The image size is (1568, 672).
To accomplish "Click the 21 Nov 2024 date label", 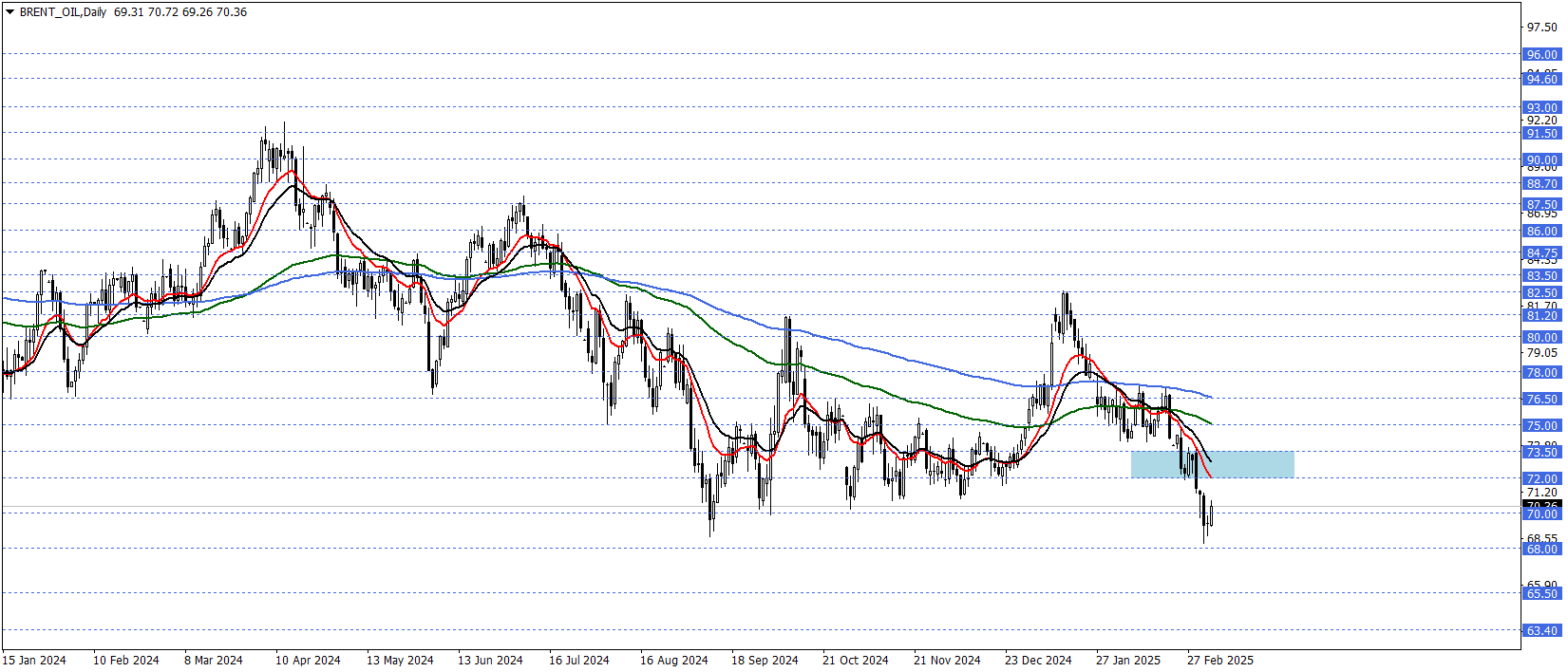I will [x=947, y=661].
